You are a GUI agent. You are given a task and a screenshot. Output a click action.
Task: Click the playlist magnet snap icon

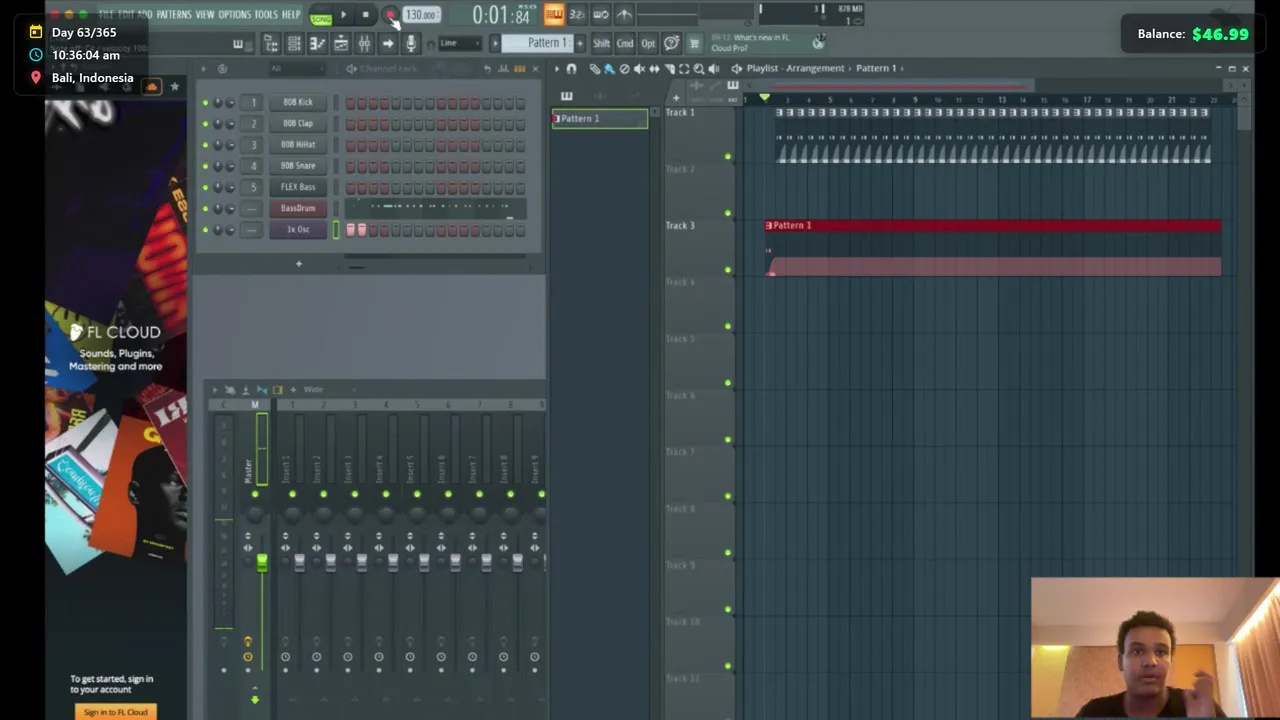coord(571,68)
